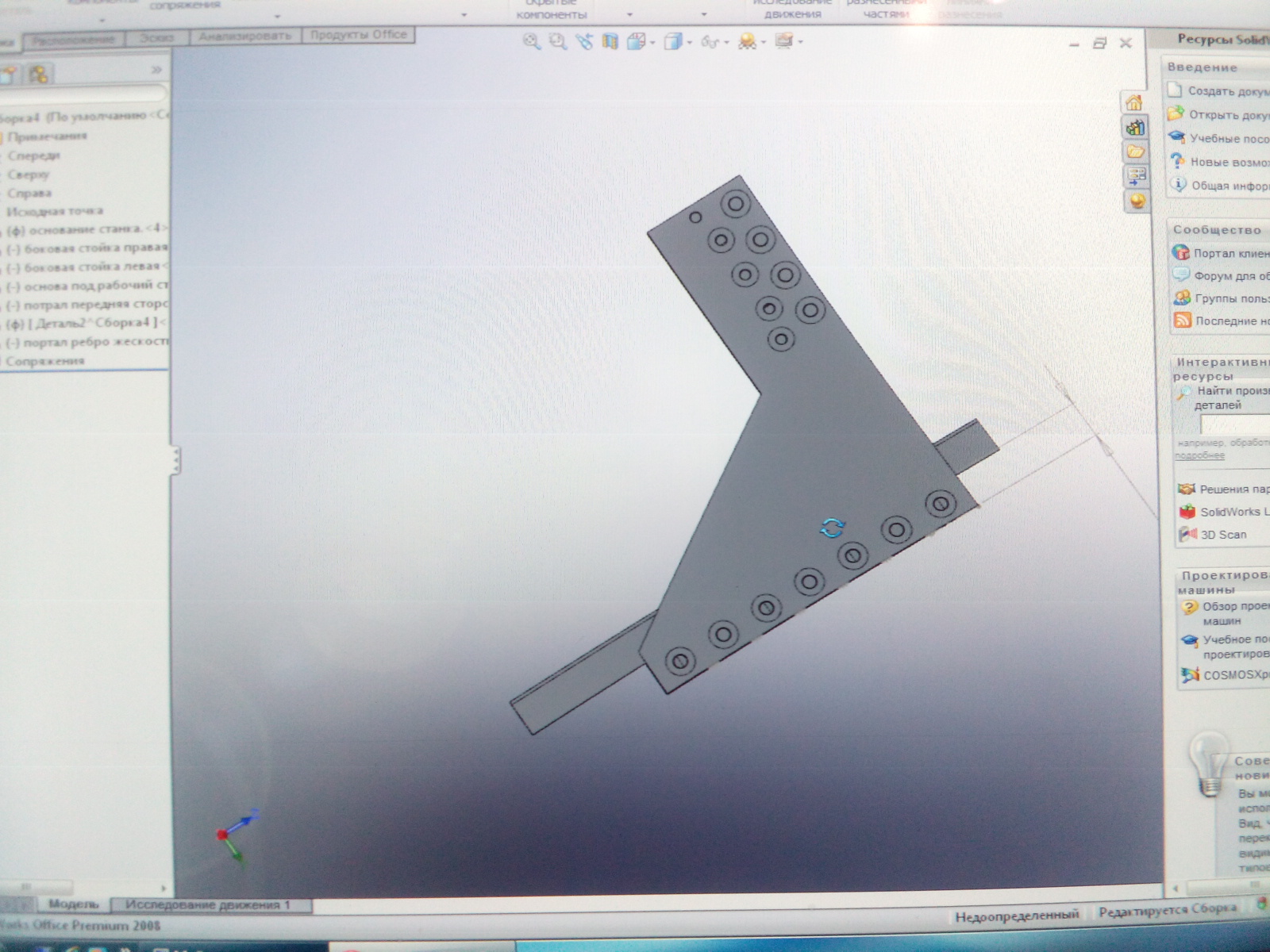Open the Design Library task pane tab
This screenshot has height=952, width=1270.
(x=1135, y=127)
